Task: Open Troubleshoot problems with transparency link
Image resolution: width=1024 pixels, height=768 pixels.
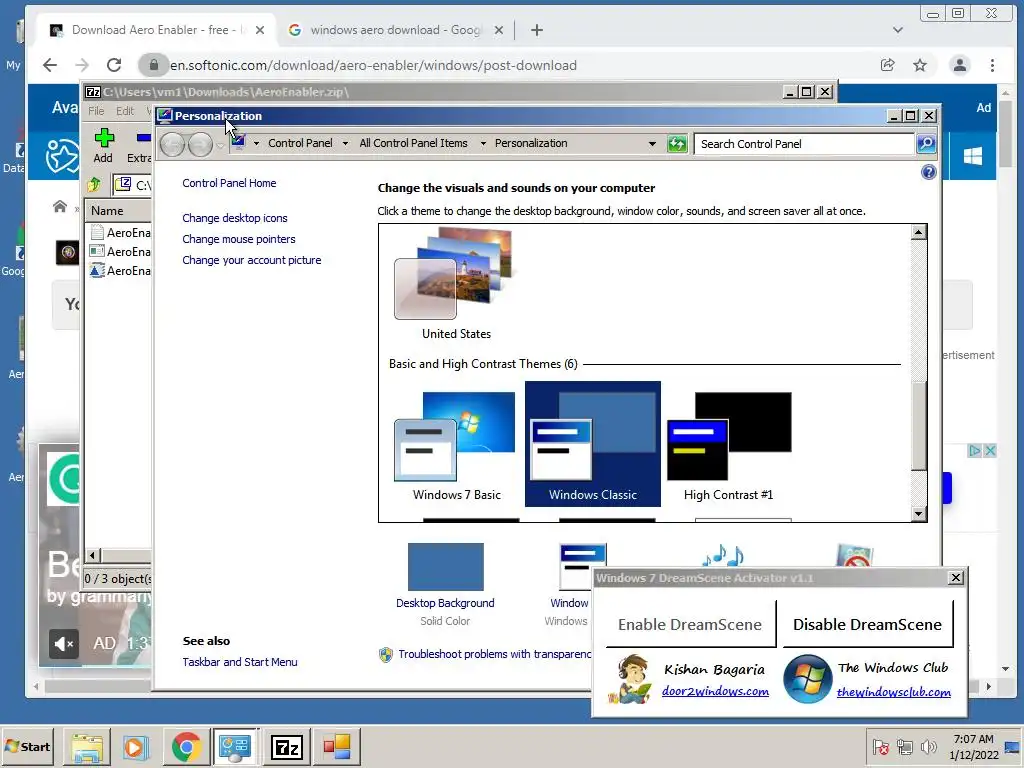Action: click(494, 654)
